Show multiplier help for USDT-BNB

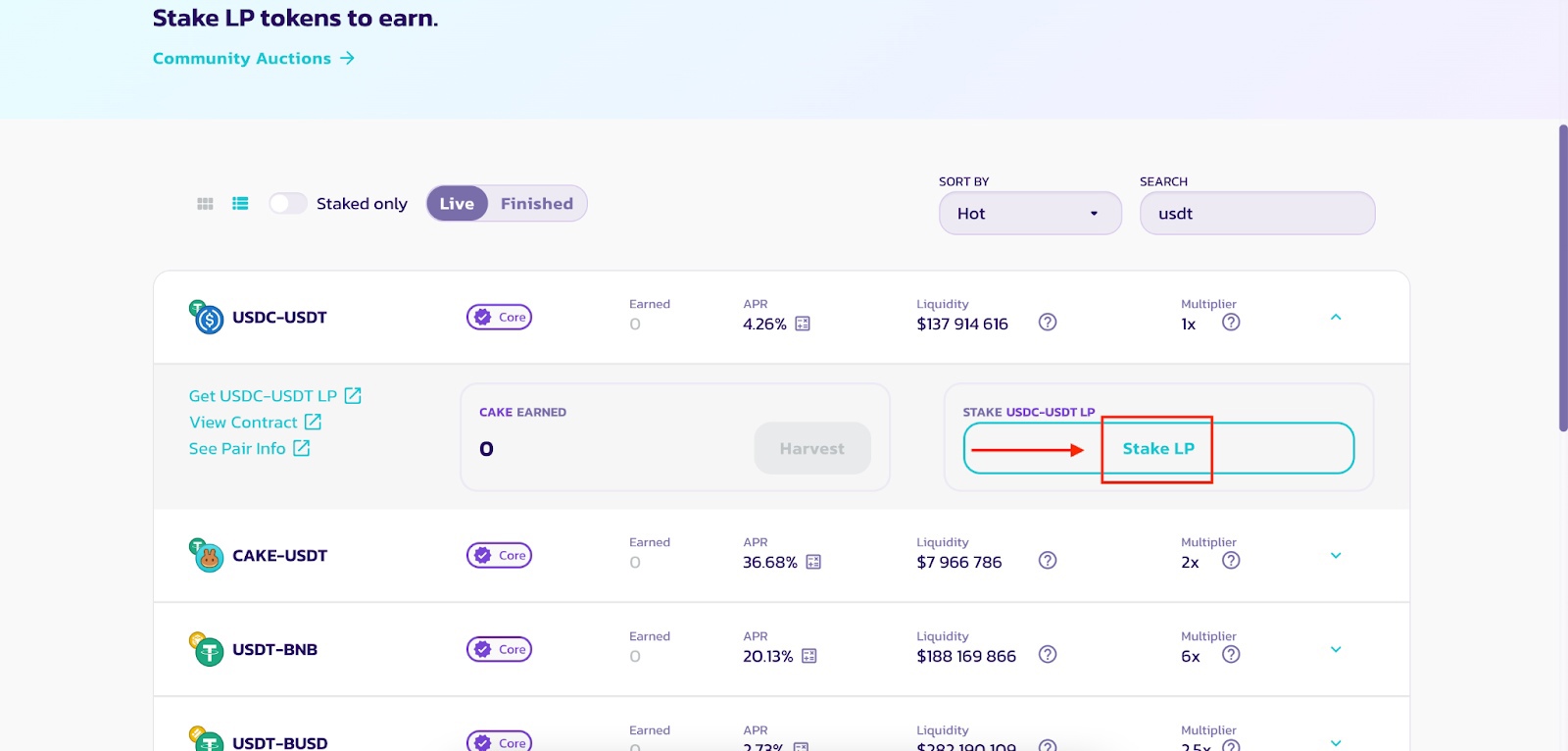(1231, 655)
